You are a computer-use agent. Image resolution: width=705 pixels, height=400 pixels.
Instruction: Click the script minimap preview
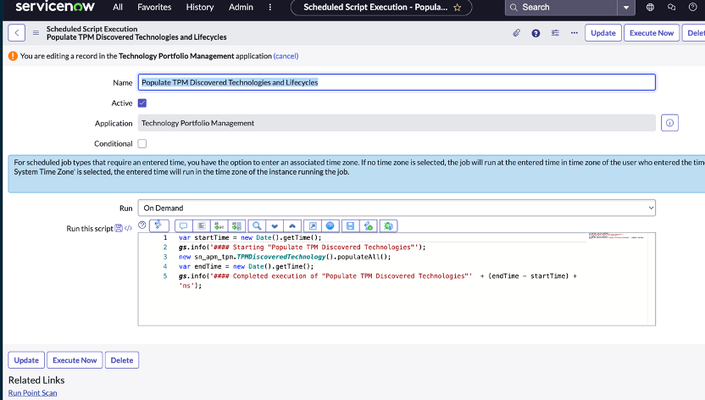617,236
